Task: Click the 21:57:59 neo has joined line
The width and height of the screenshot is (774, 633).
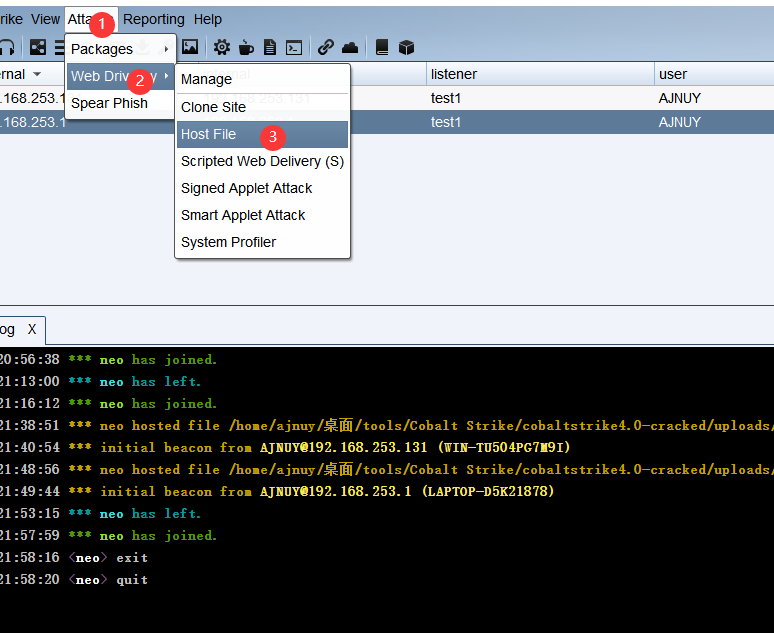Action: click(108, 536)
